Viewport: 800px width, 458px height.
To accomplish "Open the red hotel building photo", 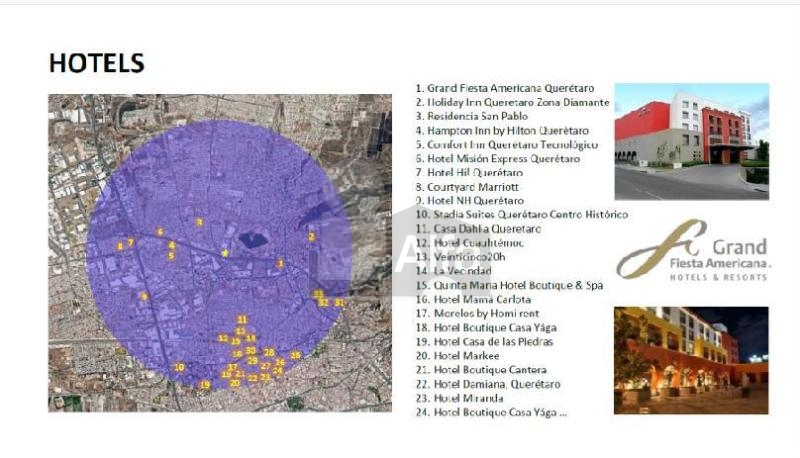I will coord(691,141).
